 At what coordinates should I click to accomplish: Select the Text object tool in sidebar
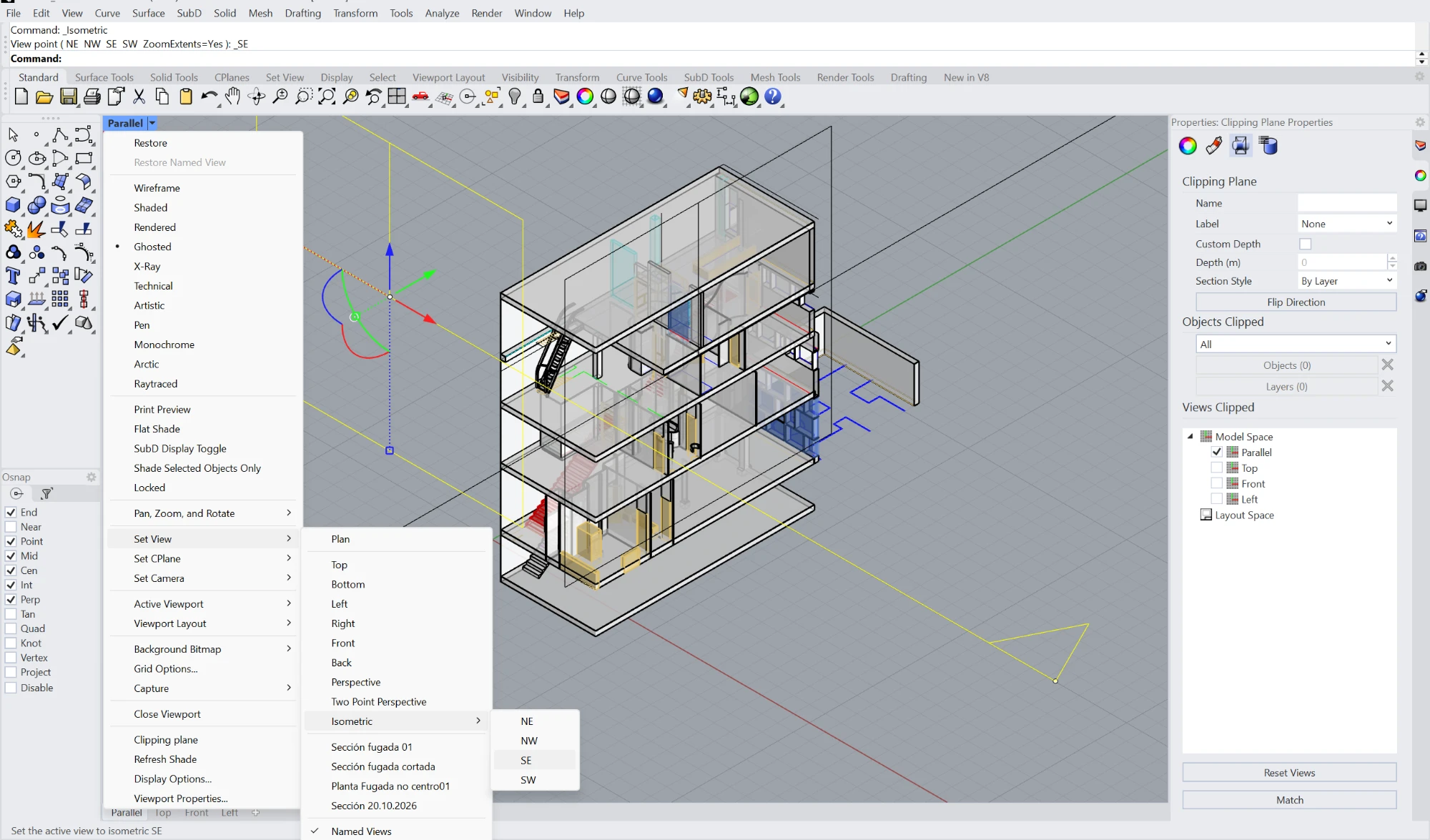click(x=13, y=276)
